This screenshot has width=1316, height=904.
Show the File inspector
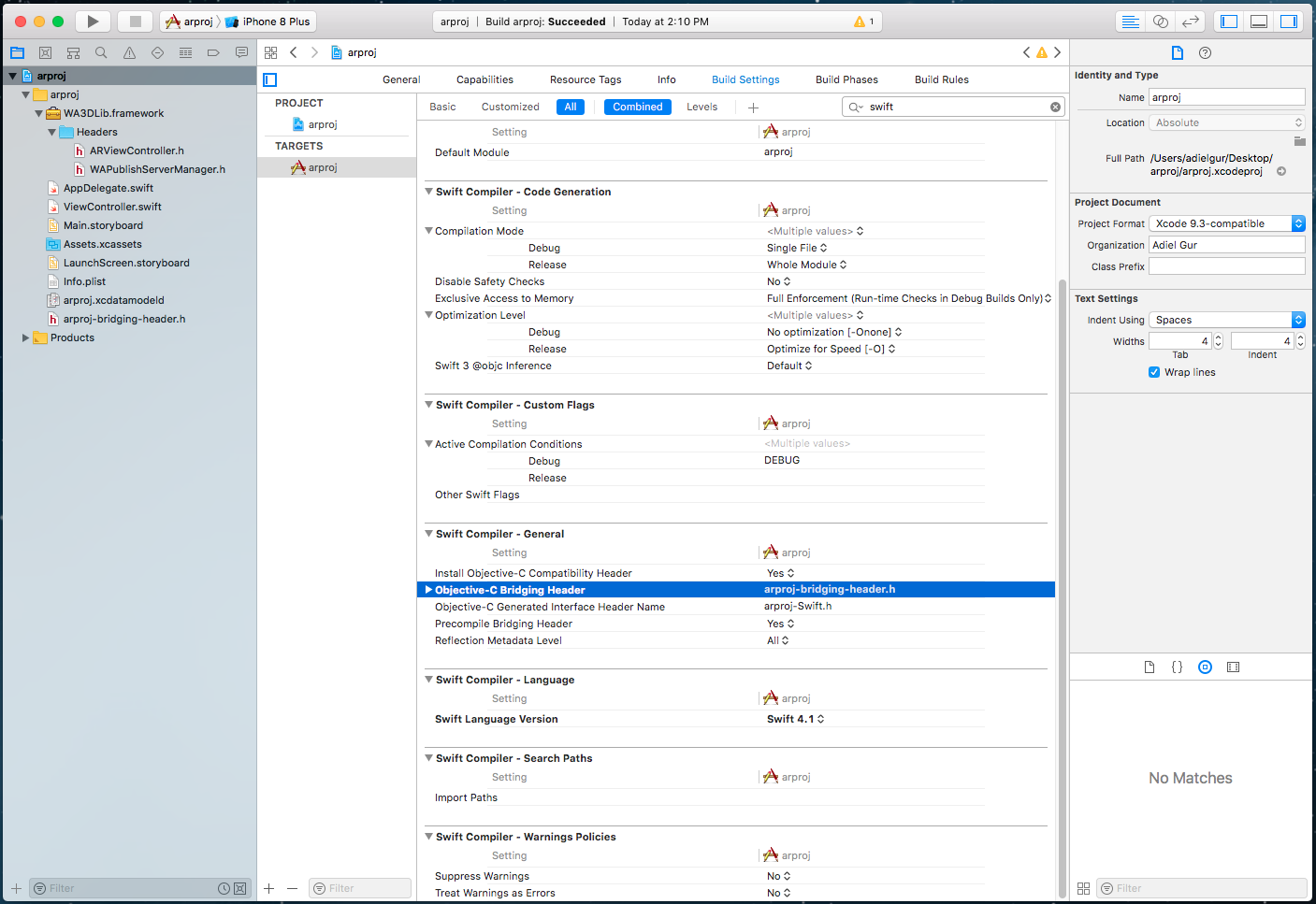coord(1178,53)
